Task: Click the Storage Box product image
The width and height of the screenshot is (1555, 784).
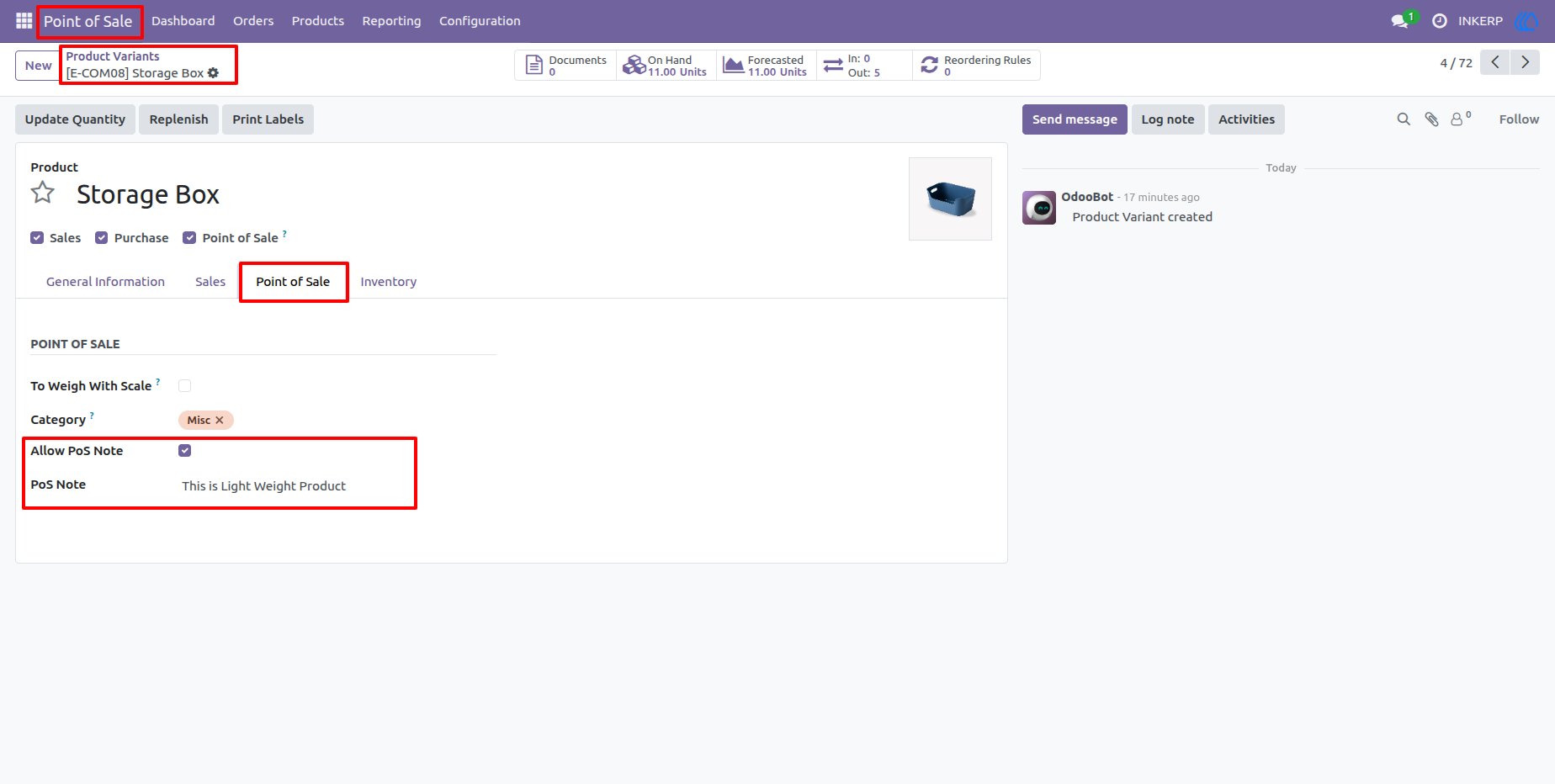Action: pos(950,199)
